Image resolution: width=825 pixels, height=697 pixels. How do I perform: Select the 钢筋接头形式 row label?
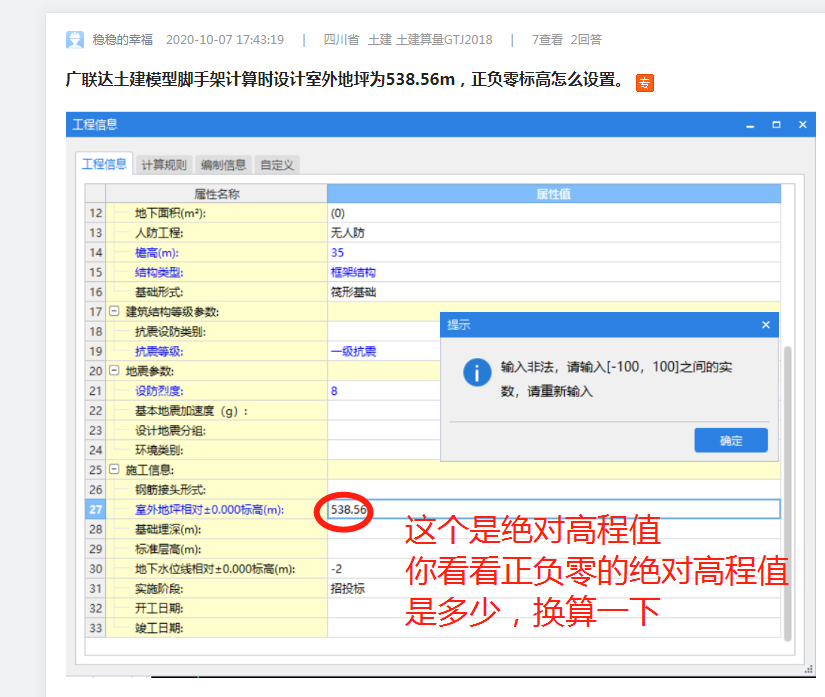click(x=170, y=490)
